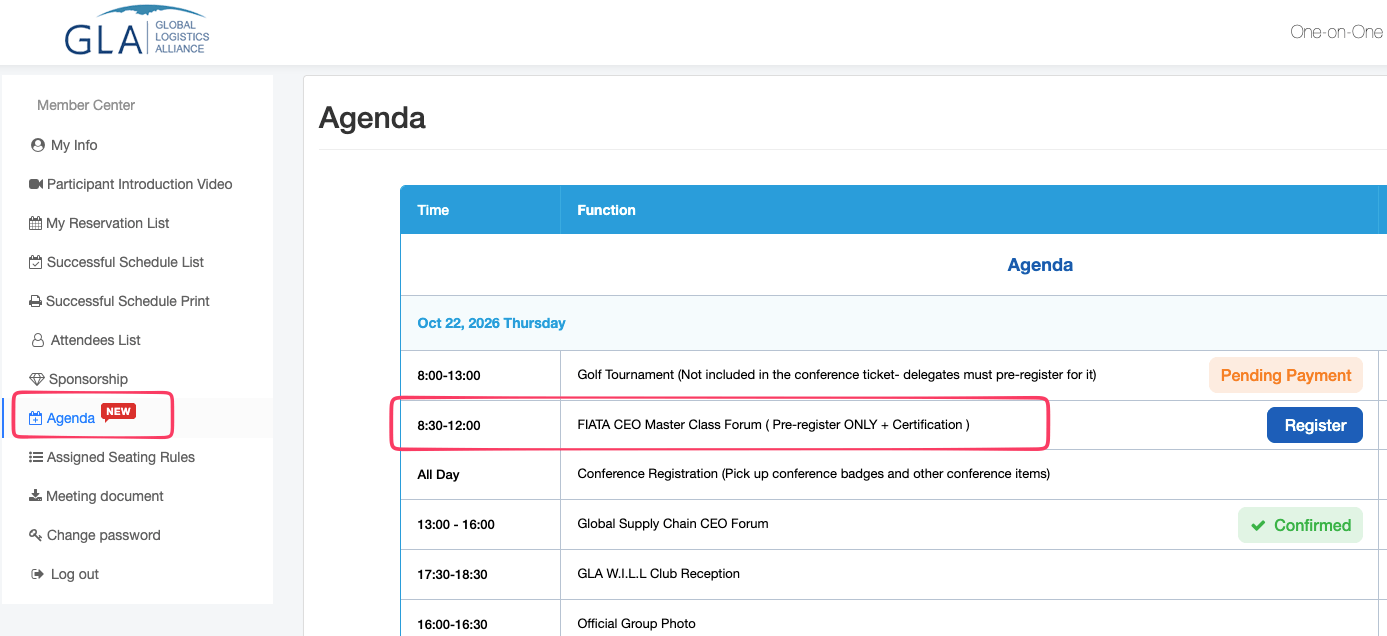This screenshot has width=1387, height=636.
Task: Click the red NEW badge next to Agenda
Action: [x=118, y=412]
